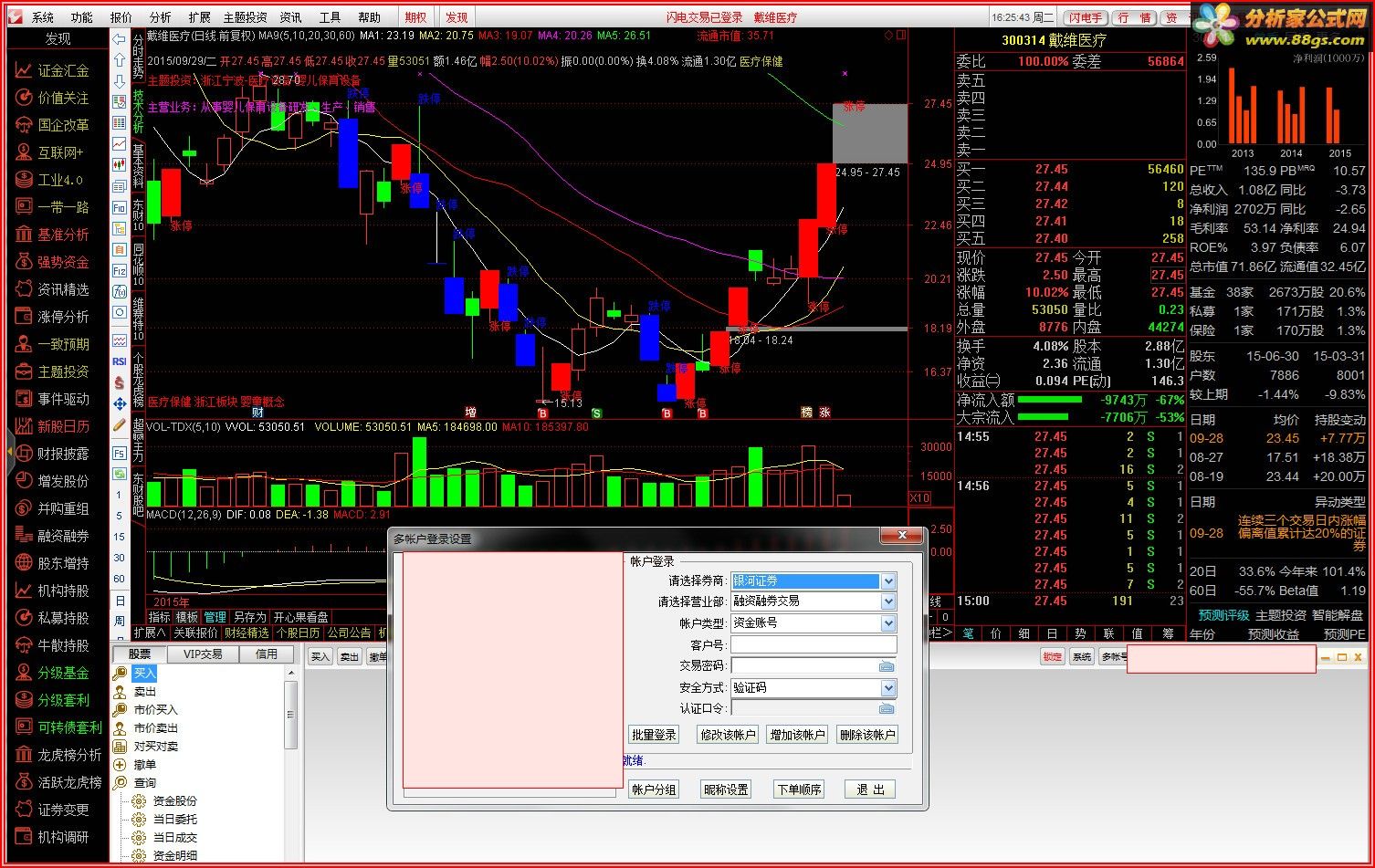Click the F12 toolbar icon
Viewport: 1375px width, 868px height.
(120, 270)
